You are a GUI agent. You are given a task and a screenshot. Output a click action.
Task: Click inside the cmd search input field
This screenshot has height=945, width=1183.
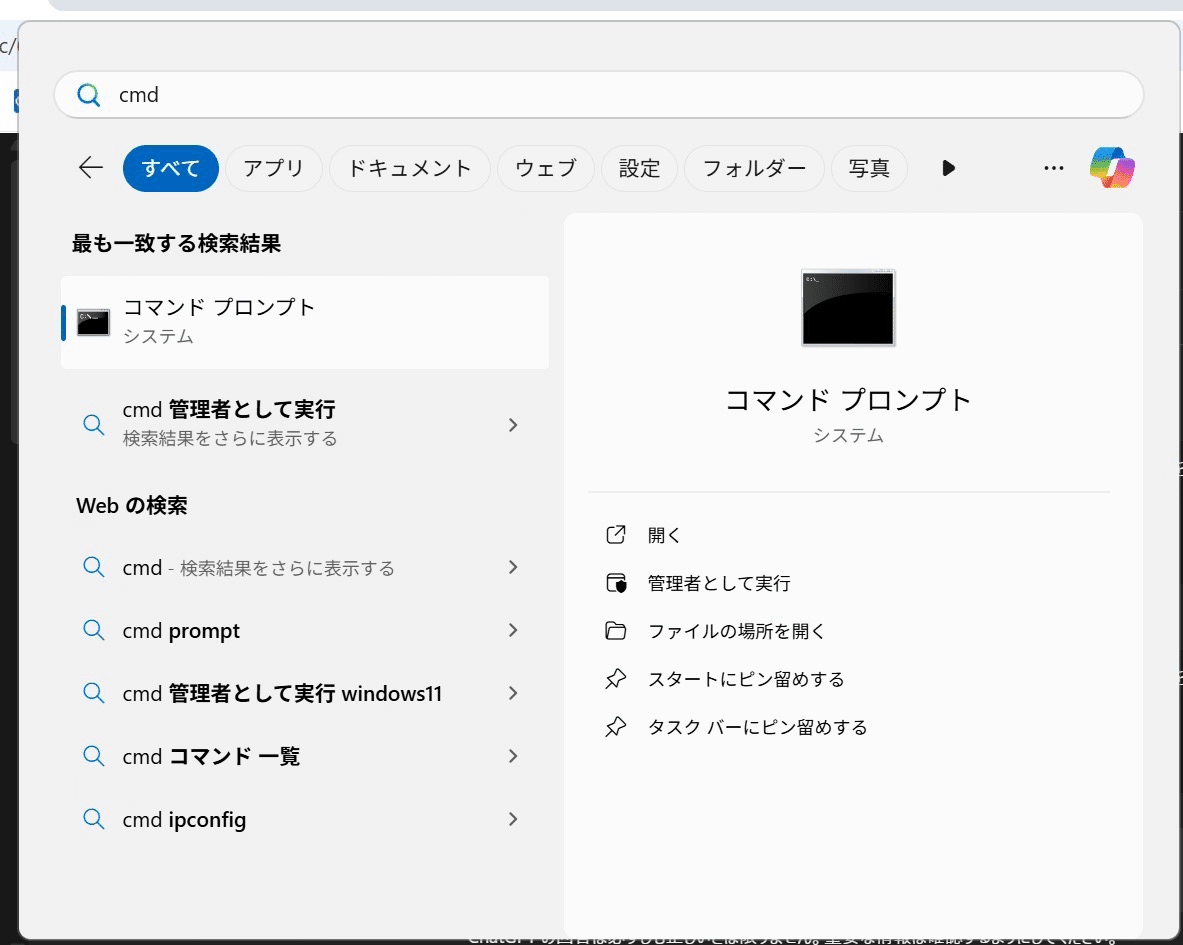click(x=400, y=95)
